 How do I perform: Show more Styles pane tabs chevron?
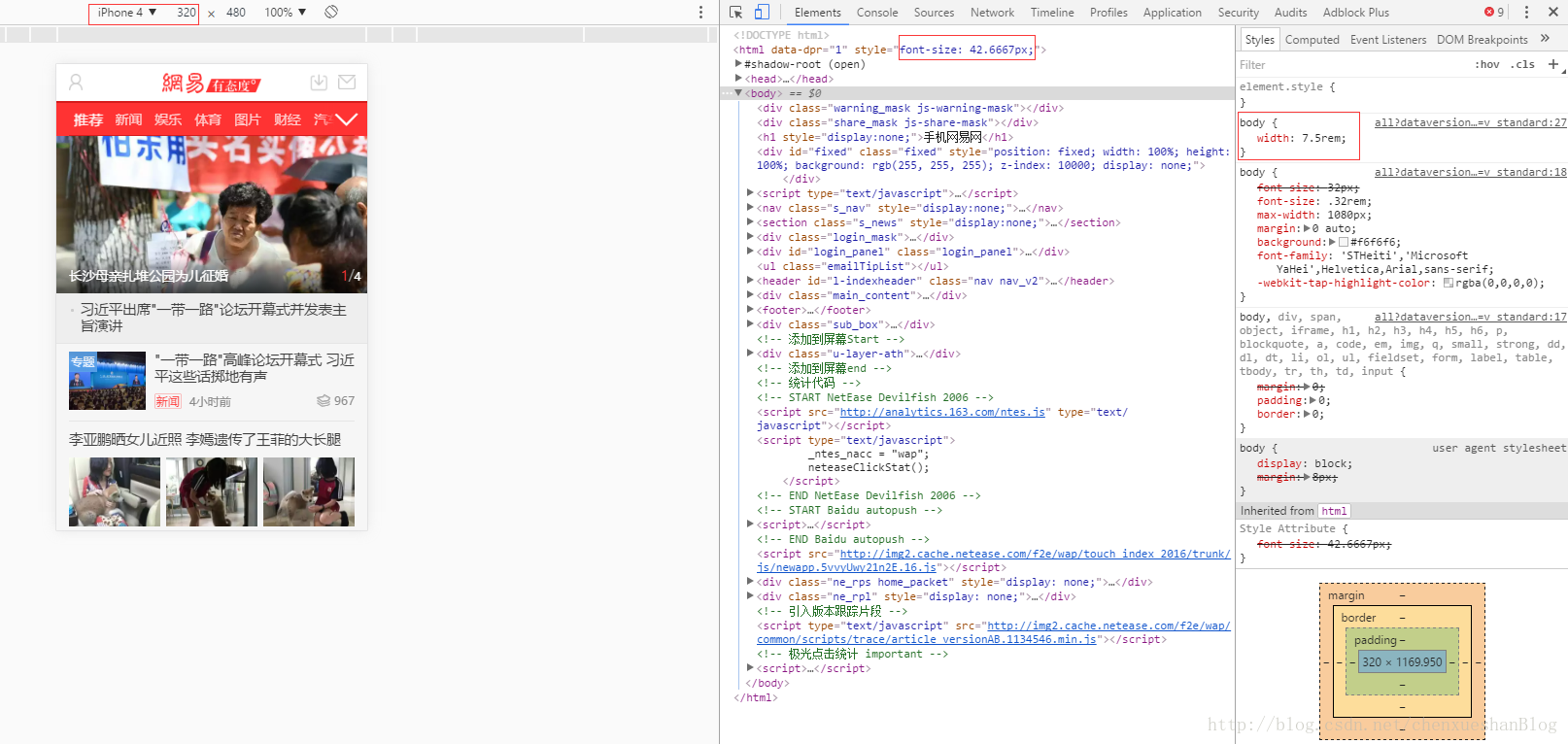(x=1545, y=39)
